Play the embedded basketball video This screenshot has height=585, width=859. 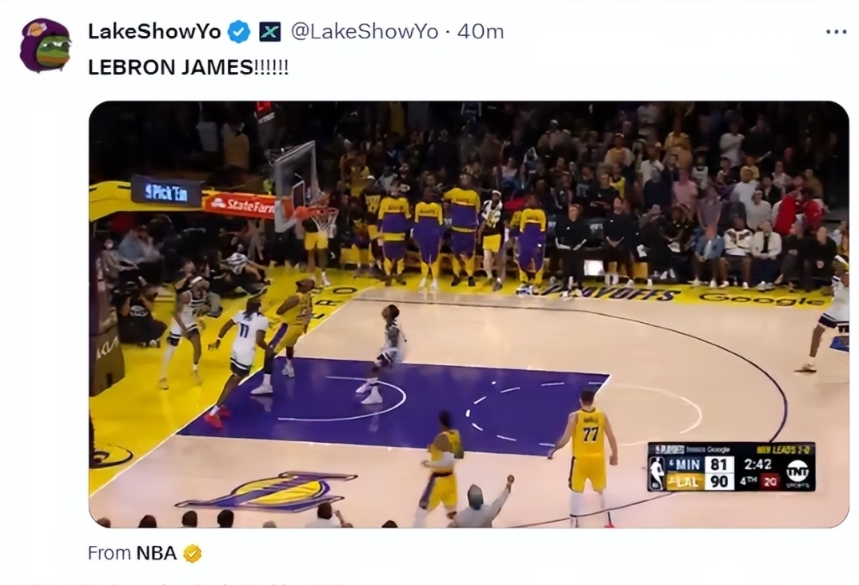click(x=469, y=314)
